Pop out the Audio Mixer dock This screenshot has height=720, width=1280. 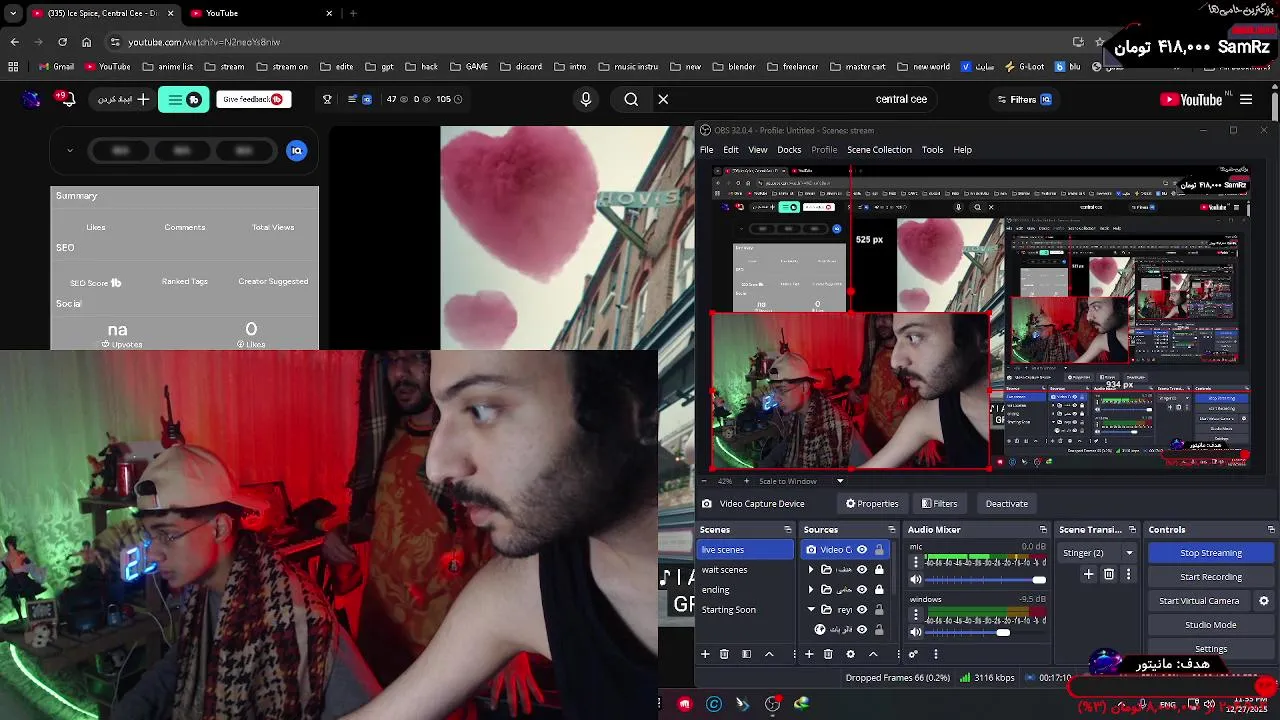pos(1043,530)
